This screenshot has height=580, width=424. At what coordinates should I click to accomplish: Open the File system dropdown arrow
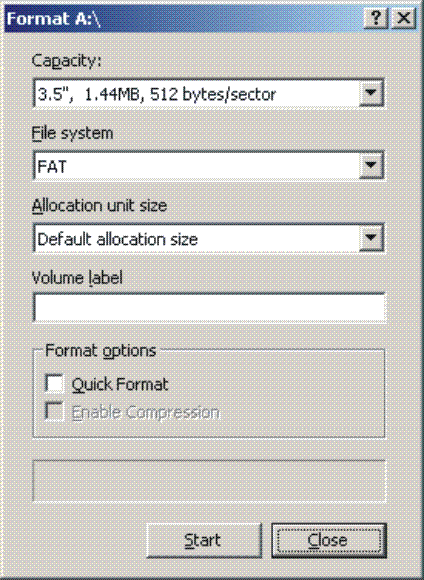click(370, 165)
